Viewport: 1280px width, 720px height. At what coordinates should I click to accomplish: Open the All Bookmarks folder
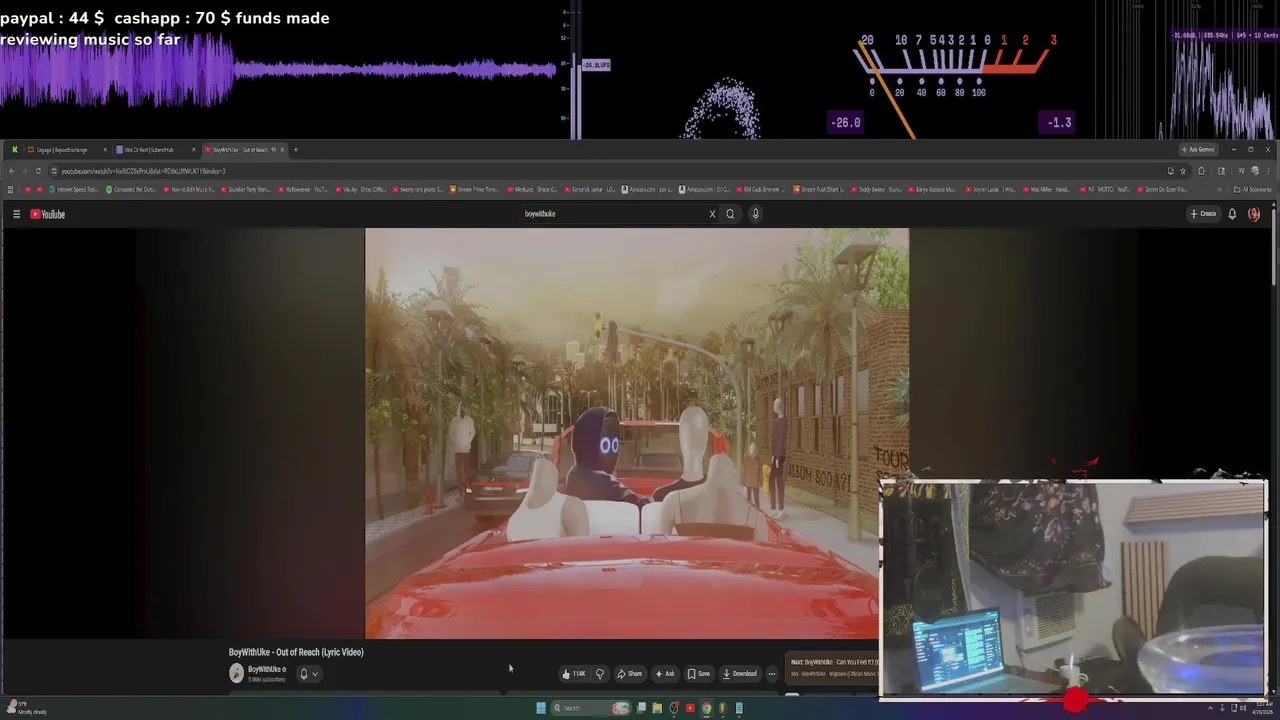click(1253, 189)
